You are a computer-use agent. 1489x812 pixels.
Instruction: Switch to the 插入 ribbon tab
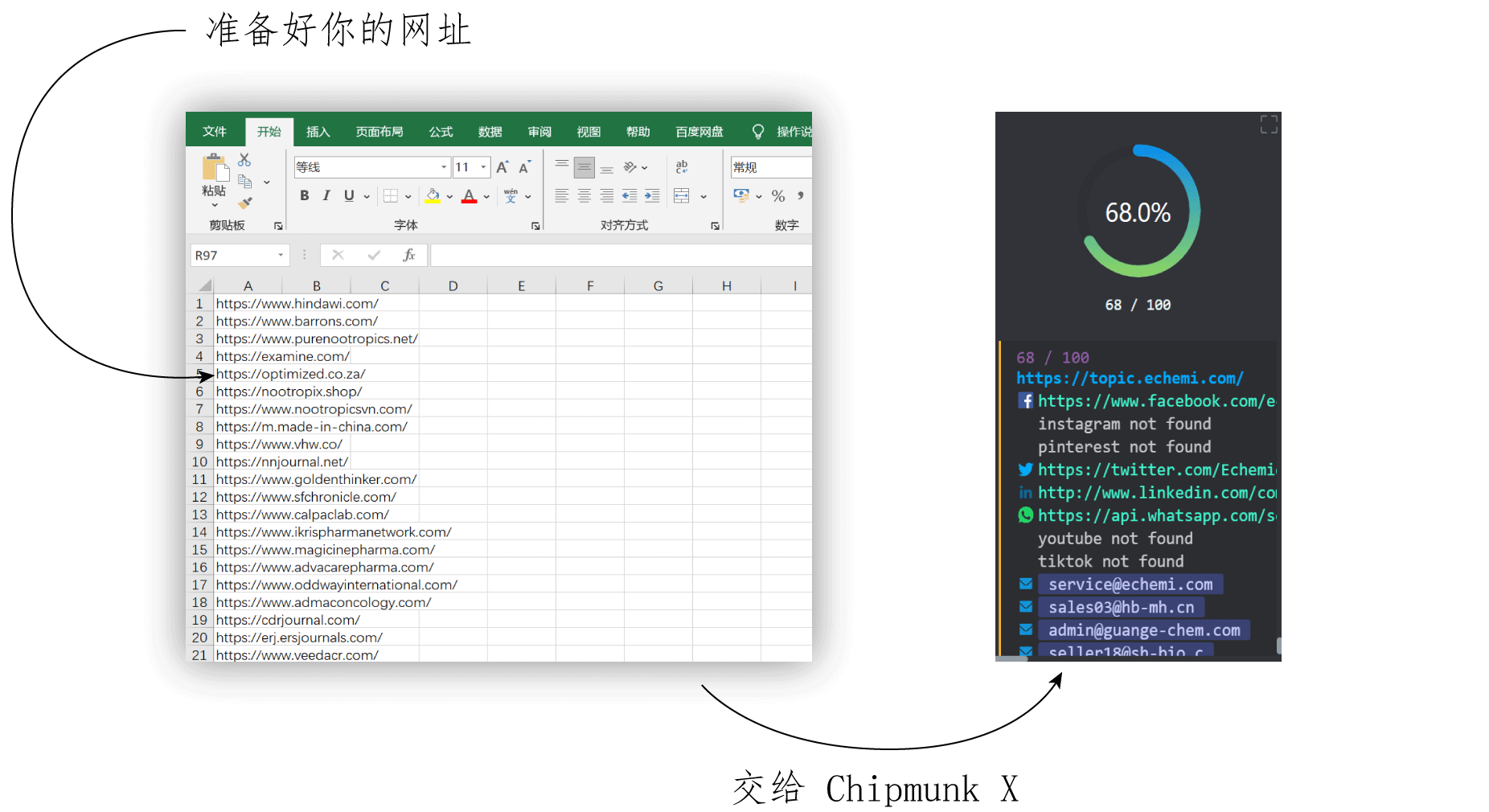click(318, 132)
